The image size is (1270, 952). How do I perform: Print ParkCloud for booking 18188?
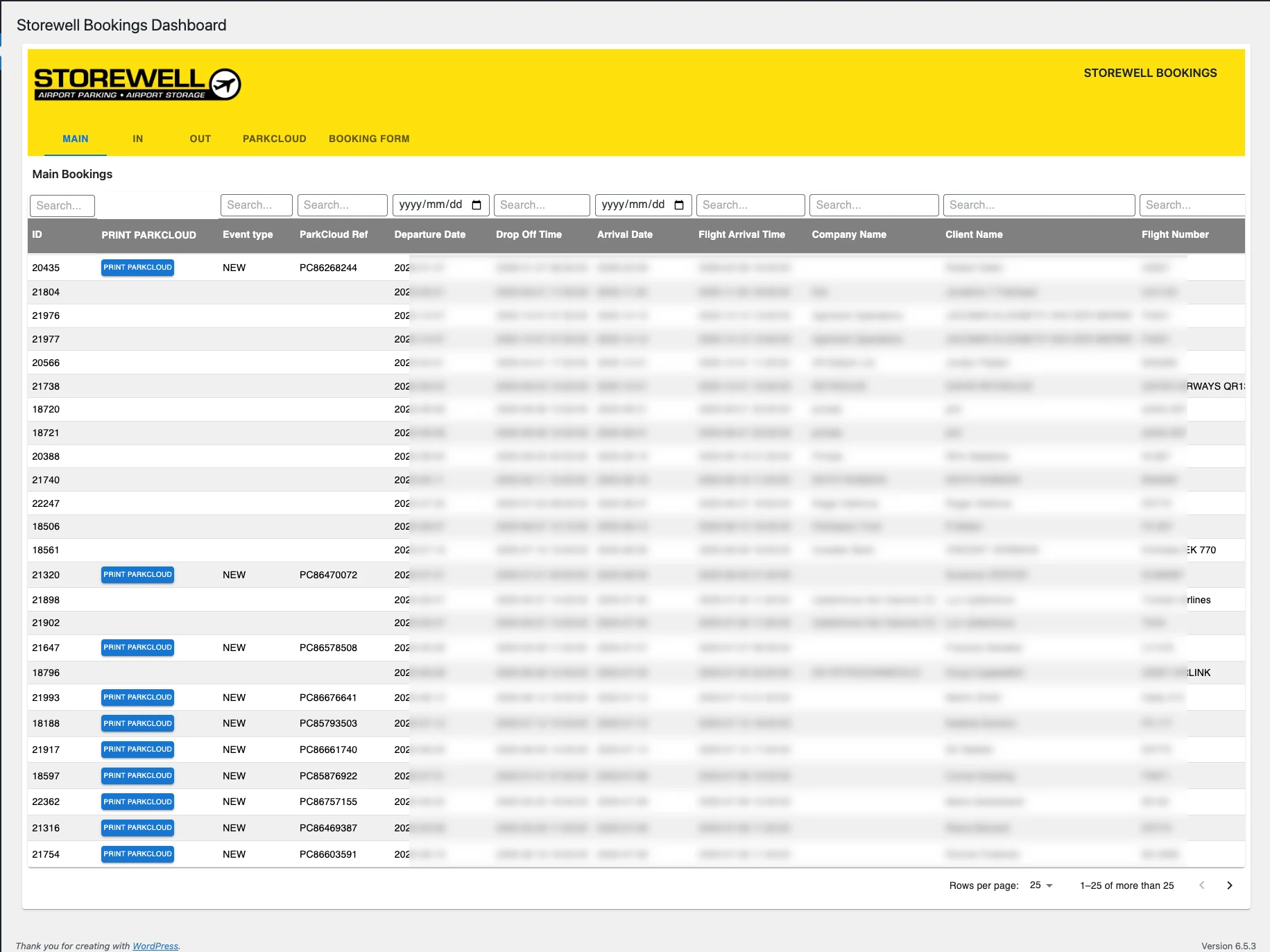click(137, 723)
